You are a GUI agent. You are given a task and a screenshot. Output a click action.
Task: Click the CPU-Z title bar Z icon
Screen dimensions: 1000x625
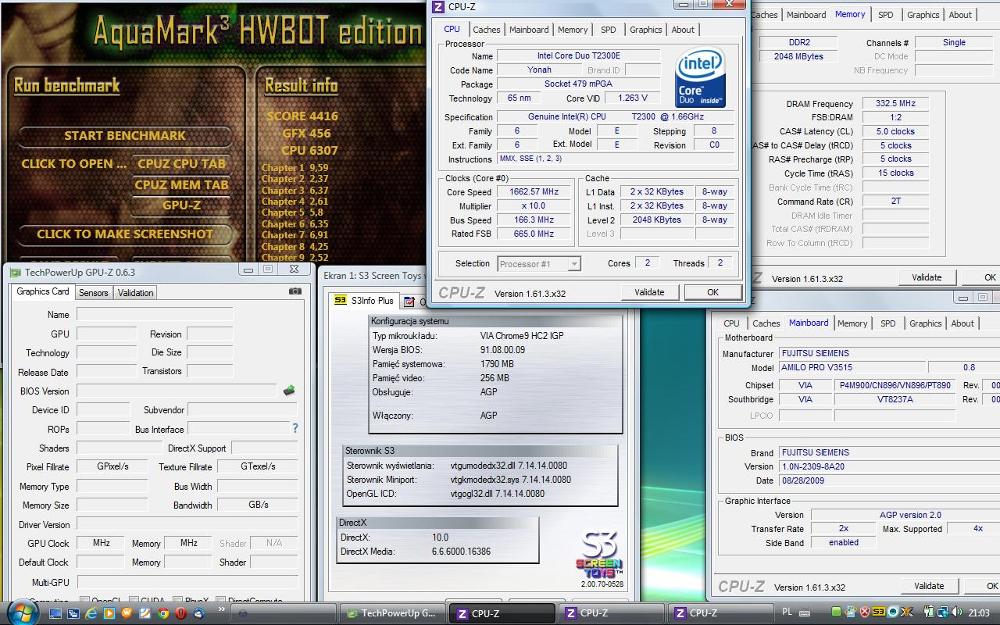[438, 7]
